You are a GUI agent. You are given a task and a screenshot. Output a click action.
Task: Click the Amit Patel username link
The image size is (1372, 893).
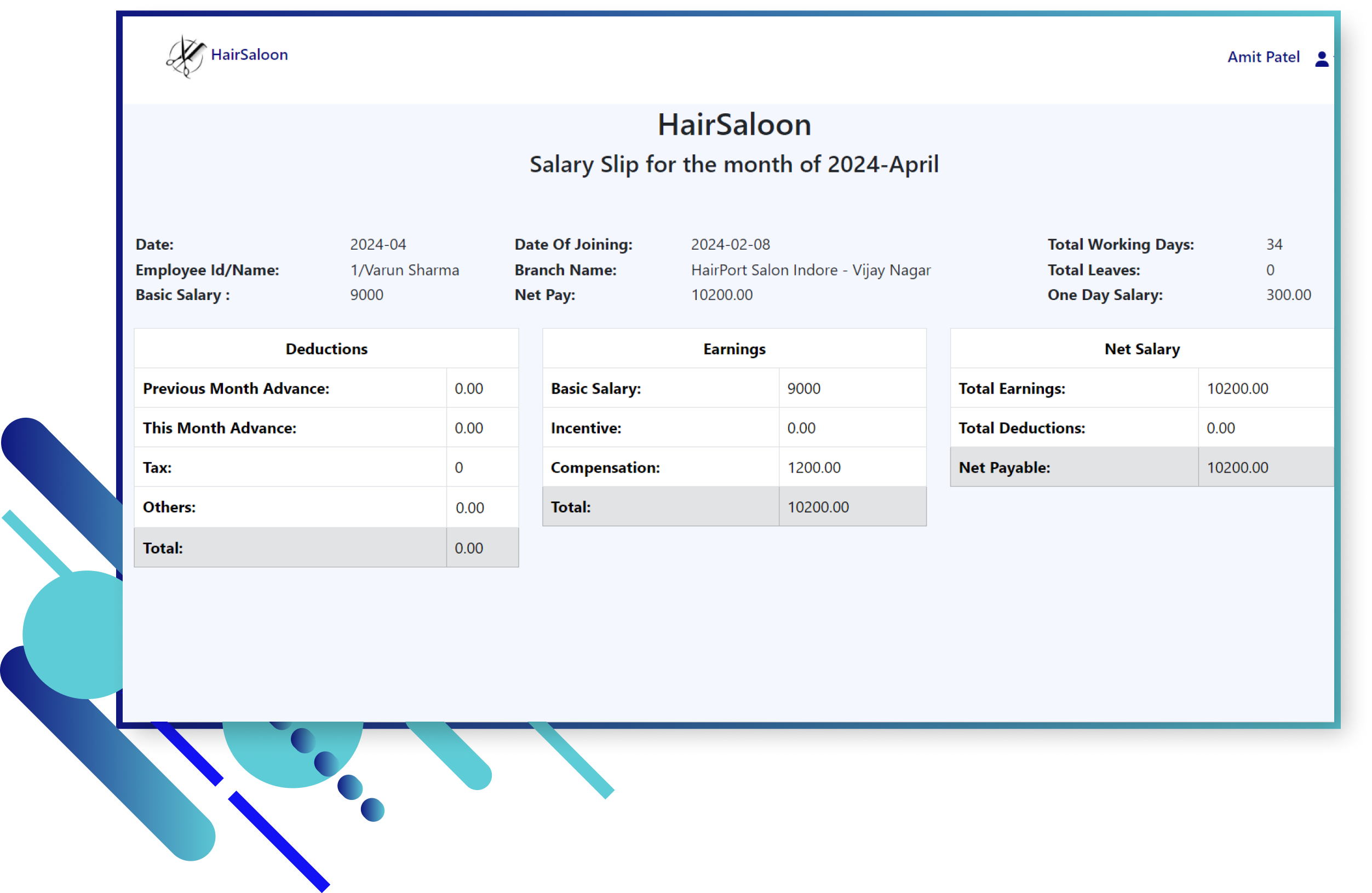pyautogui.click(x=1262, y=57)
